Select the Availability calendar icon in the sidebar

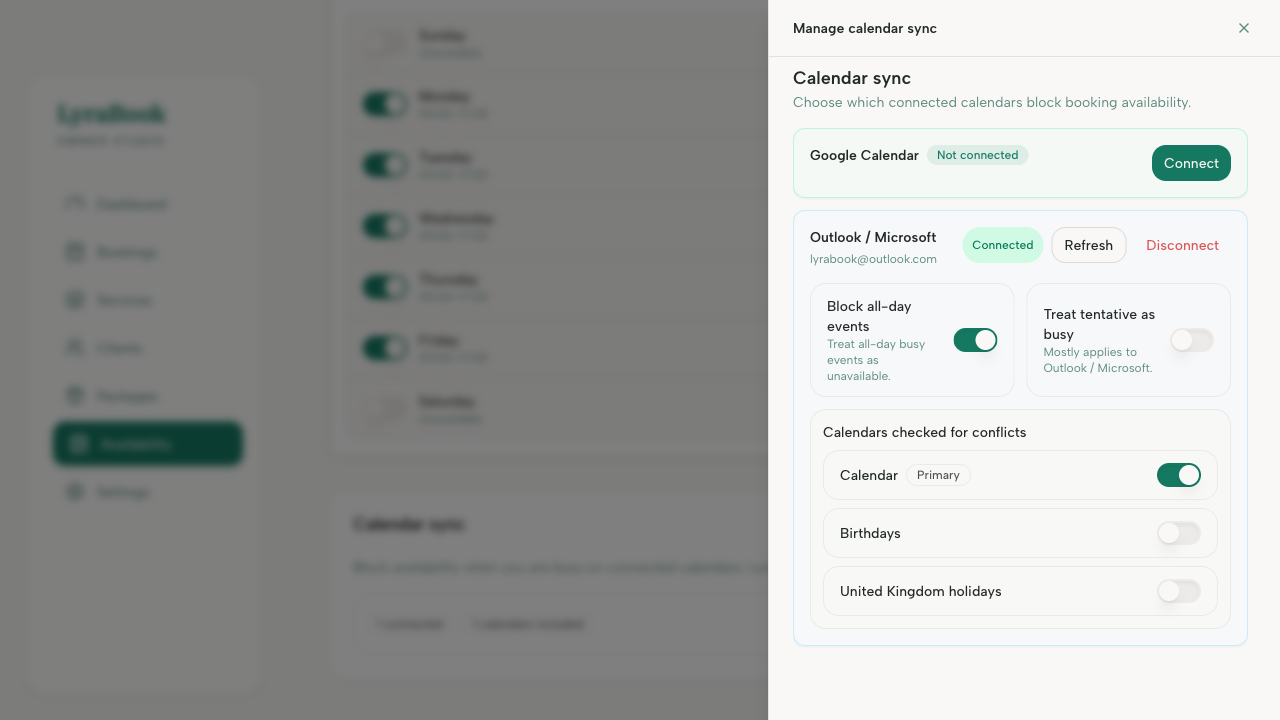[75, 443]
